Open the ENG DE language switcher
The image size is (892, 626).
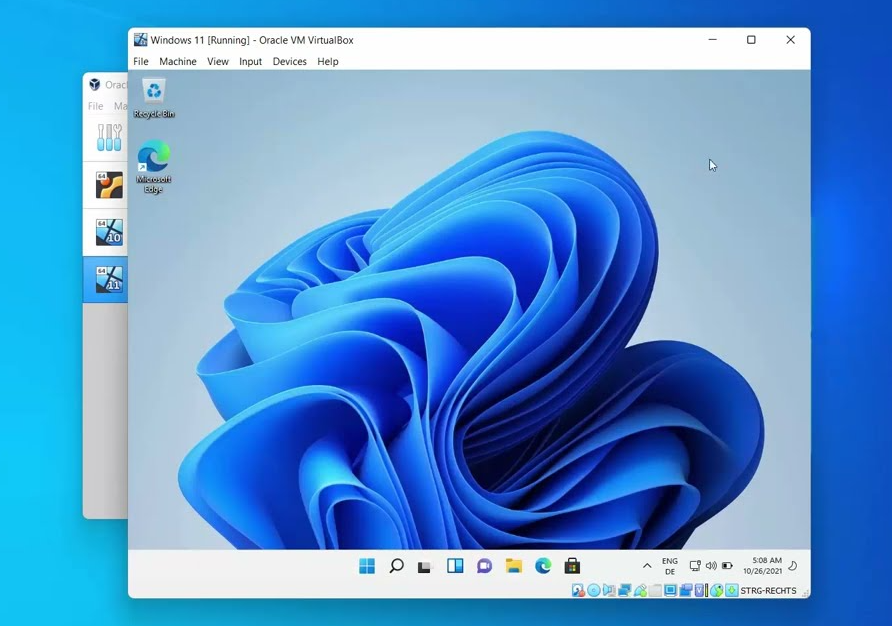(x=670, y=566)
